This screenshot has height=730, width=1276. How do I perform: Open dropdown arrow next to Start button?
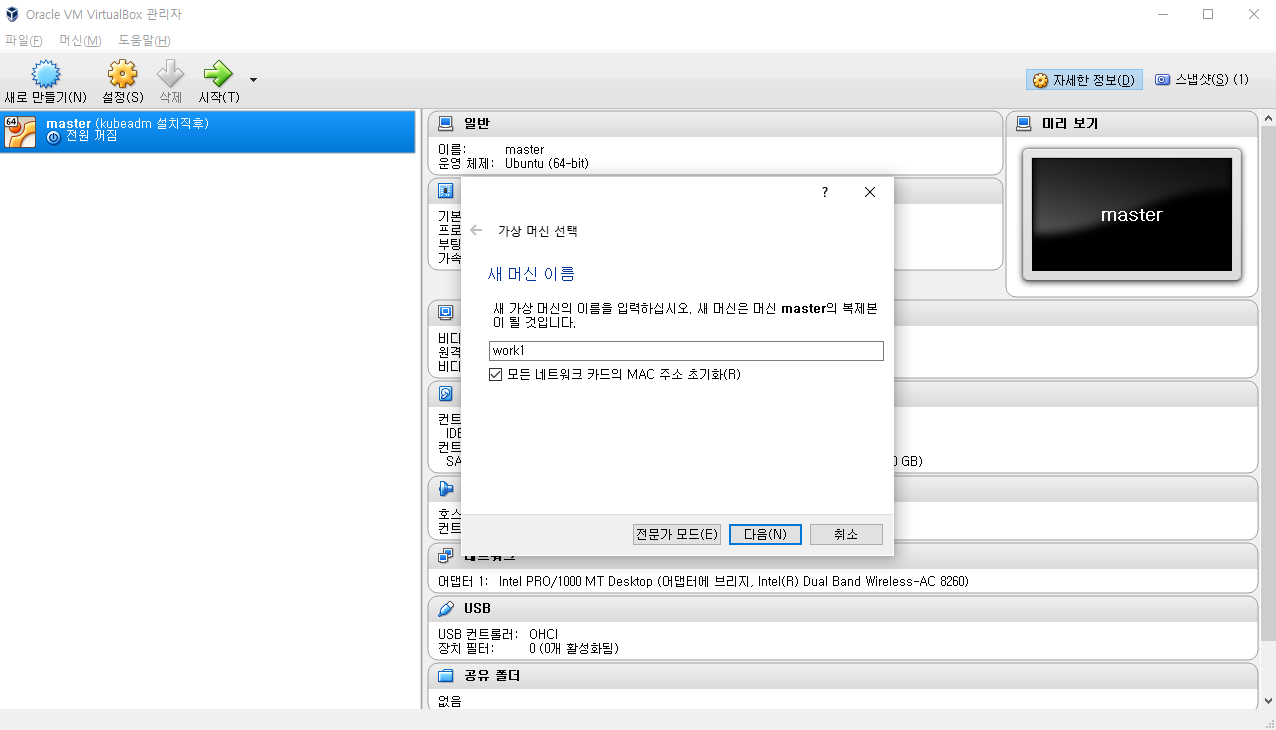coord(253,79)
